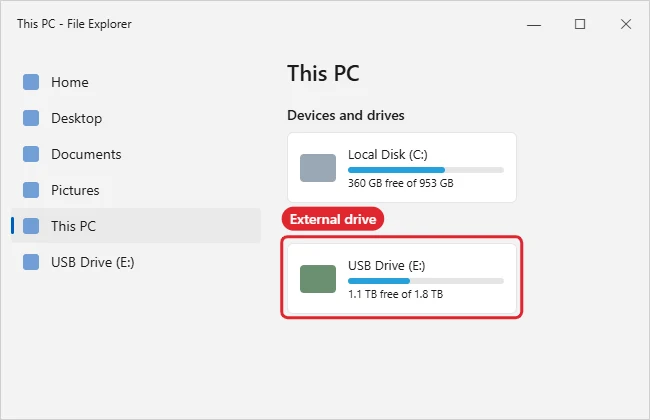Click "1.1 TB free of 1.8 TB" text
This screenshot has height=420, width=650.
[395, 294]
